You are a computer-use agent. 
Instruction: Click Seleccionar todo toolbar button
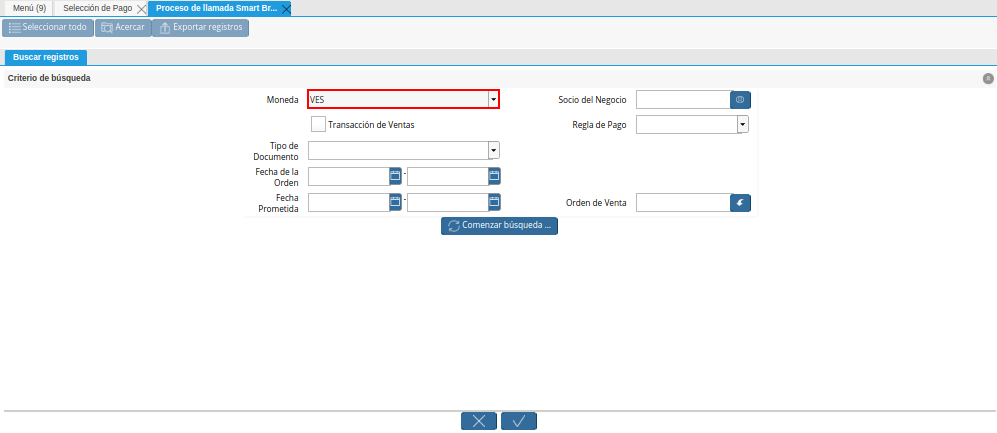coord(48,28)
